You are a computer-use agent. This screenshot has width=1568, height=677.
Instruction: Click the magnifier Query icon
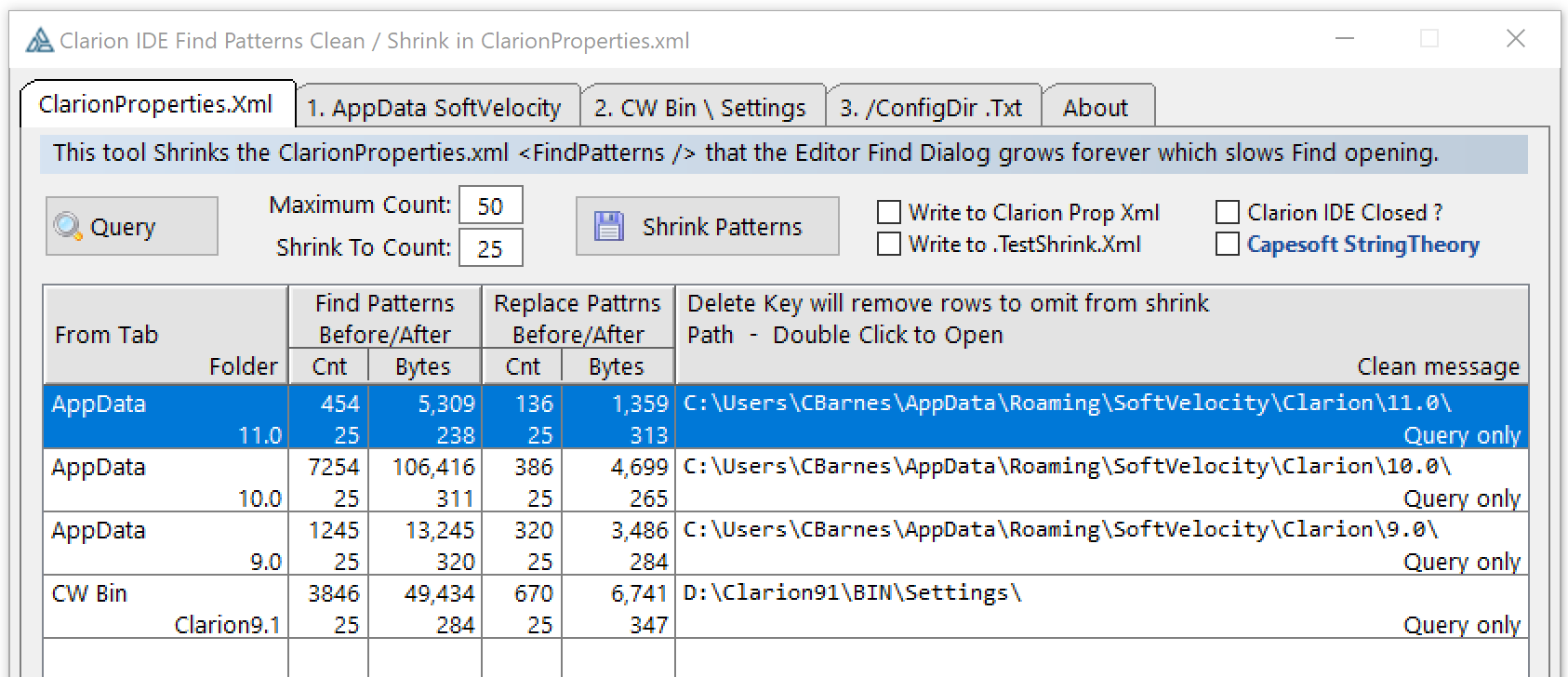pyautogui.click(x=68, y=226)
